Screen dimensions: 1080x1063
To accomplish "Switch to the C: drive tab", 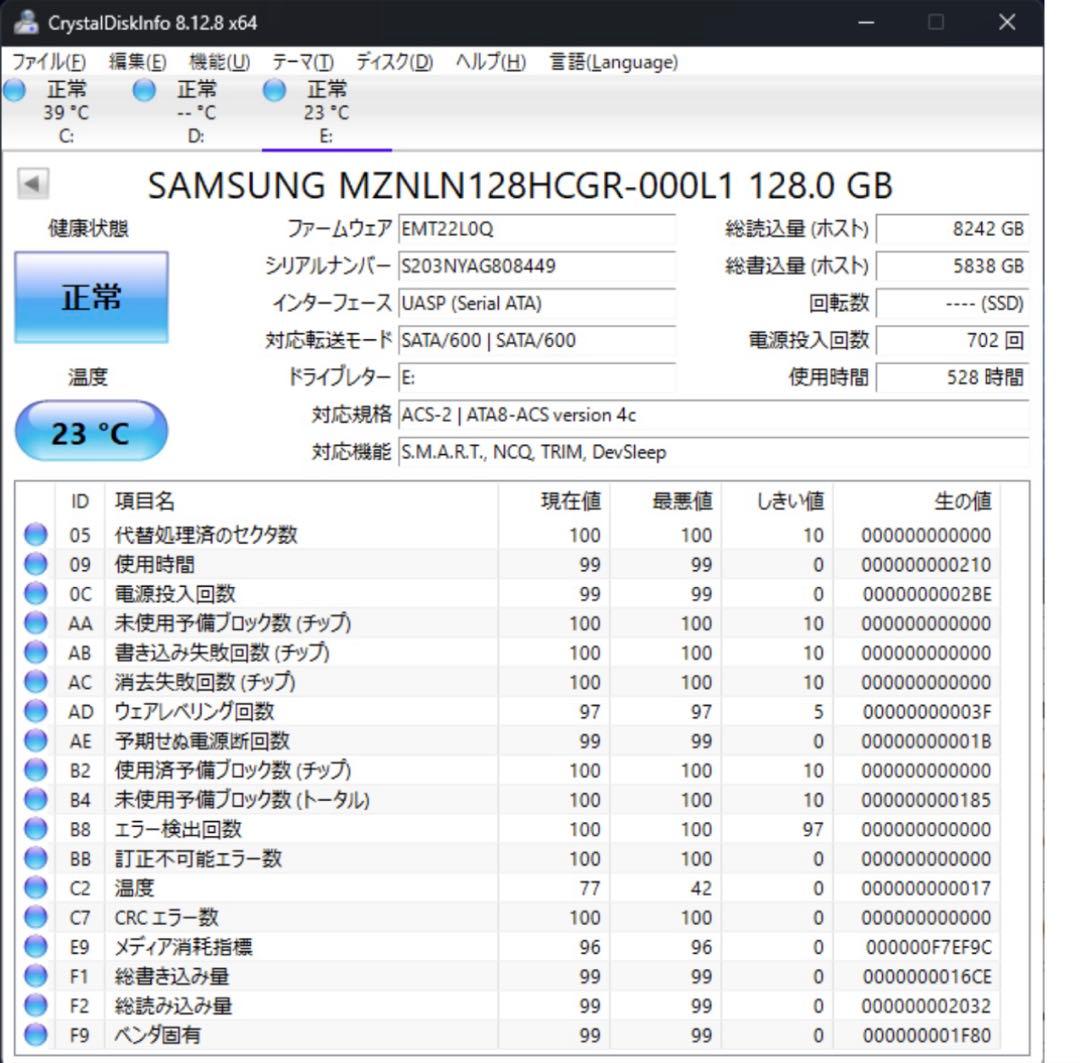I will (65, 110).
